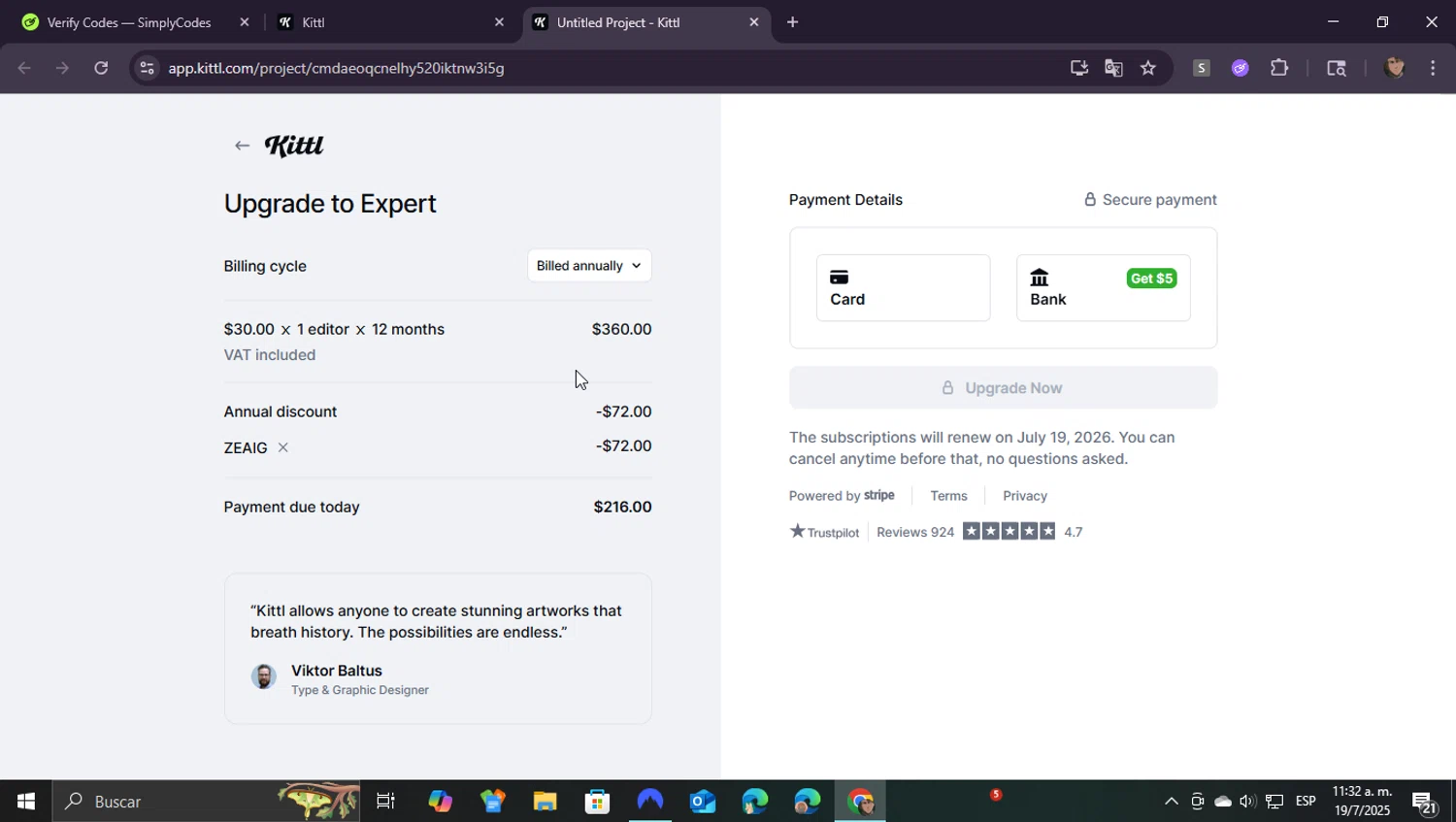
Task: Close the Untitled Project - Kittl tab
Action: click(754, 22)
